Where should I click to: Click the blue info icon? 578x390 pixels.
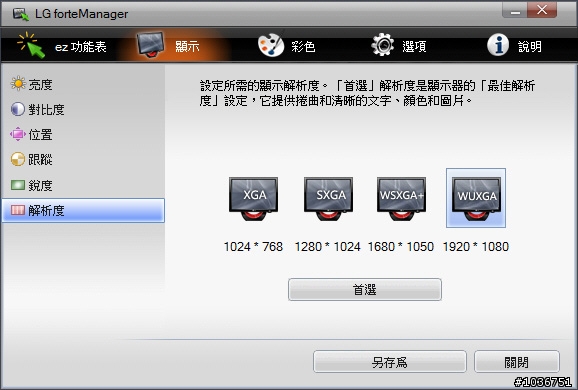tap(498, 45)
